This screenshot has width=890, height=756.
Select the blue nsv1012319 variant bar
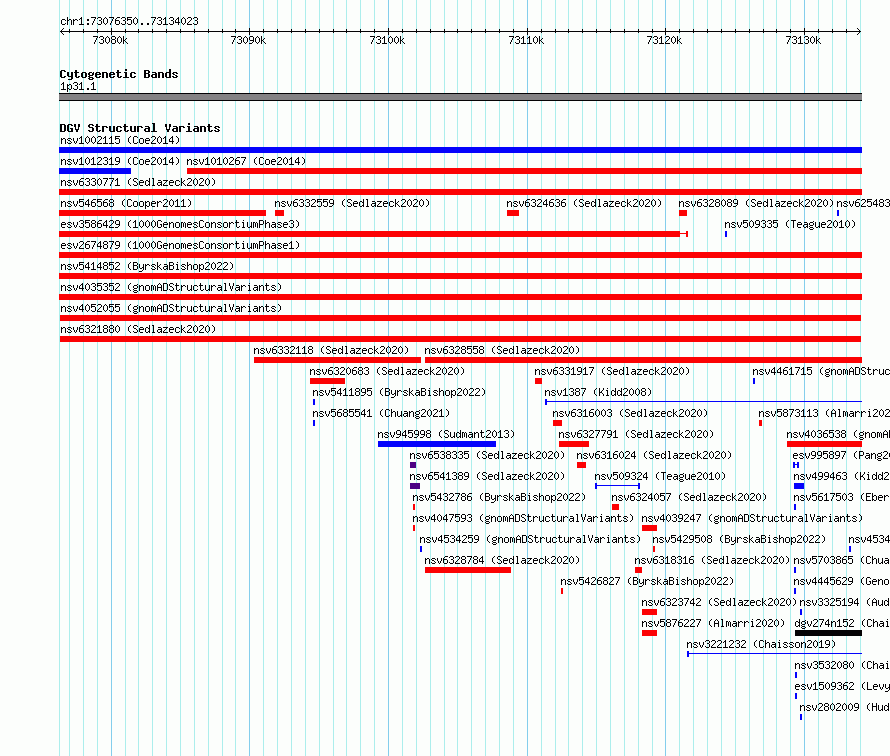[x=95, y=171]
